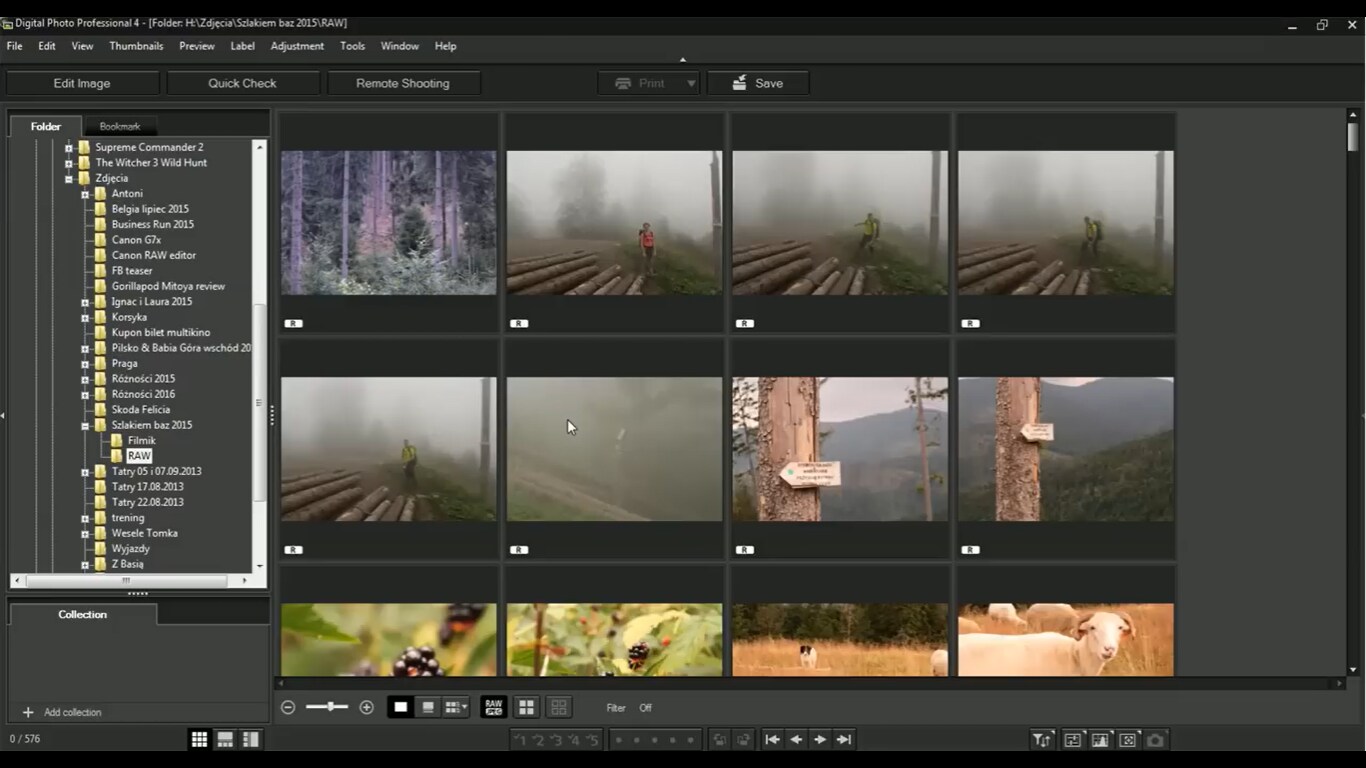This screenshot has width=1366, height=768.
Task: Click the Add collection plus icon
Action: pos(28,712)
